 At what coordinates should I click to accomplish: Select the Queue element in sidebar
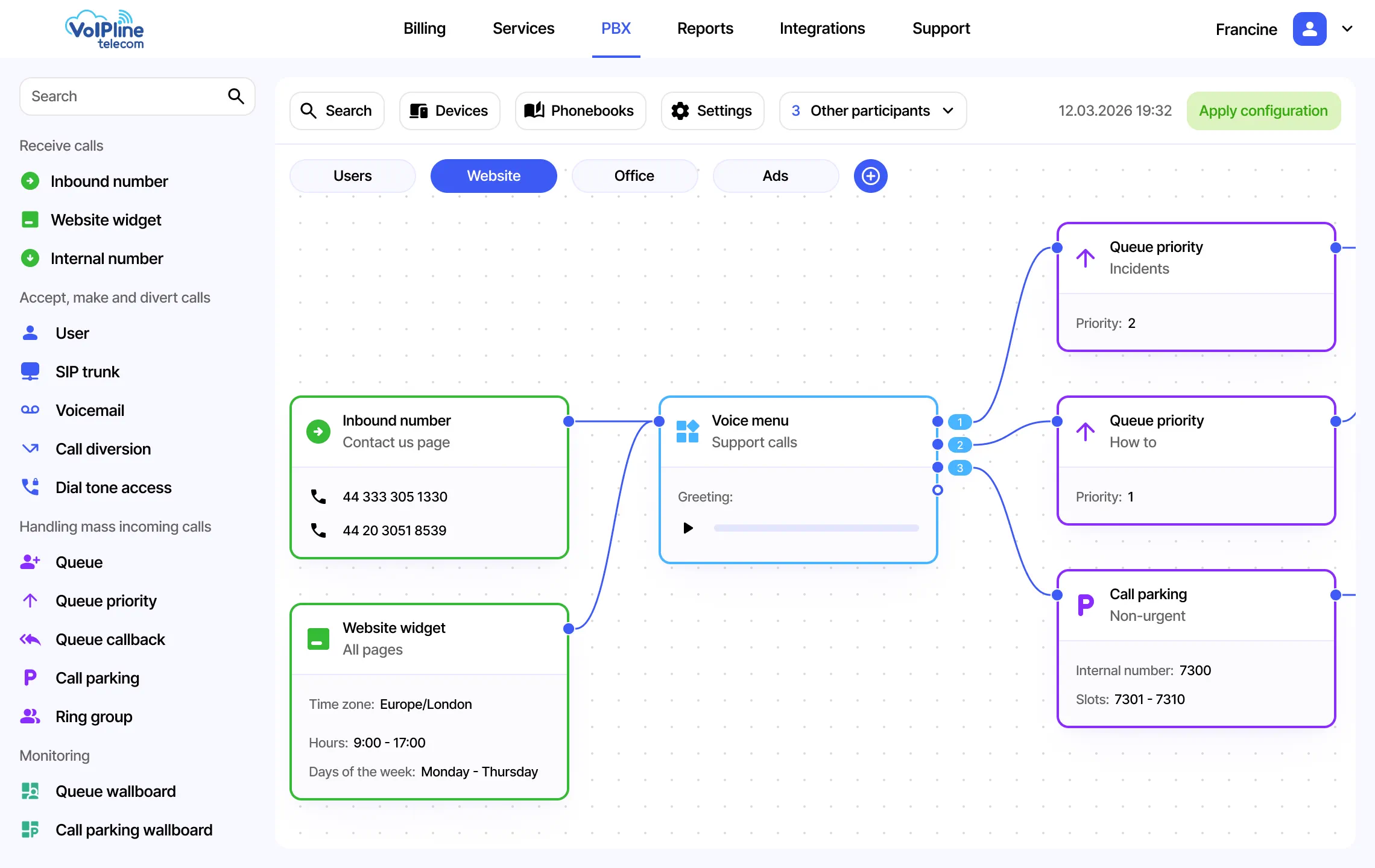click(x=62, y=562)
